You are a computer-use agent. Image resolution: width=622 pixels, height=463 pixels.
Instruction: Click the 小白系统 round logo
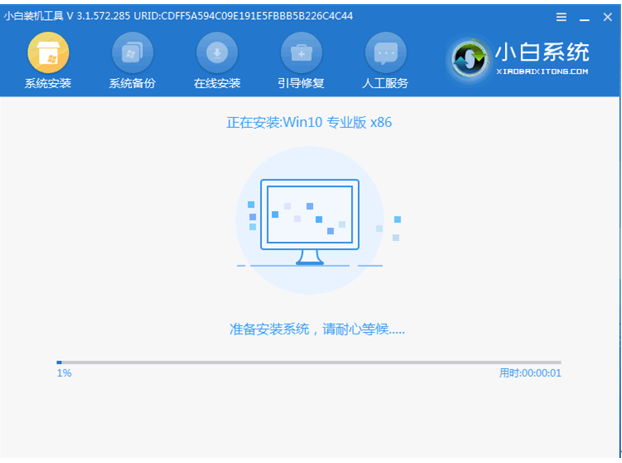pyautogui.click(x=474, y=58)
